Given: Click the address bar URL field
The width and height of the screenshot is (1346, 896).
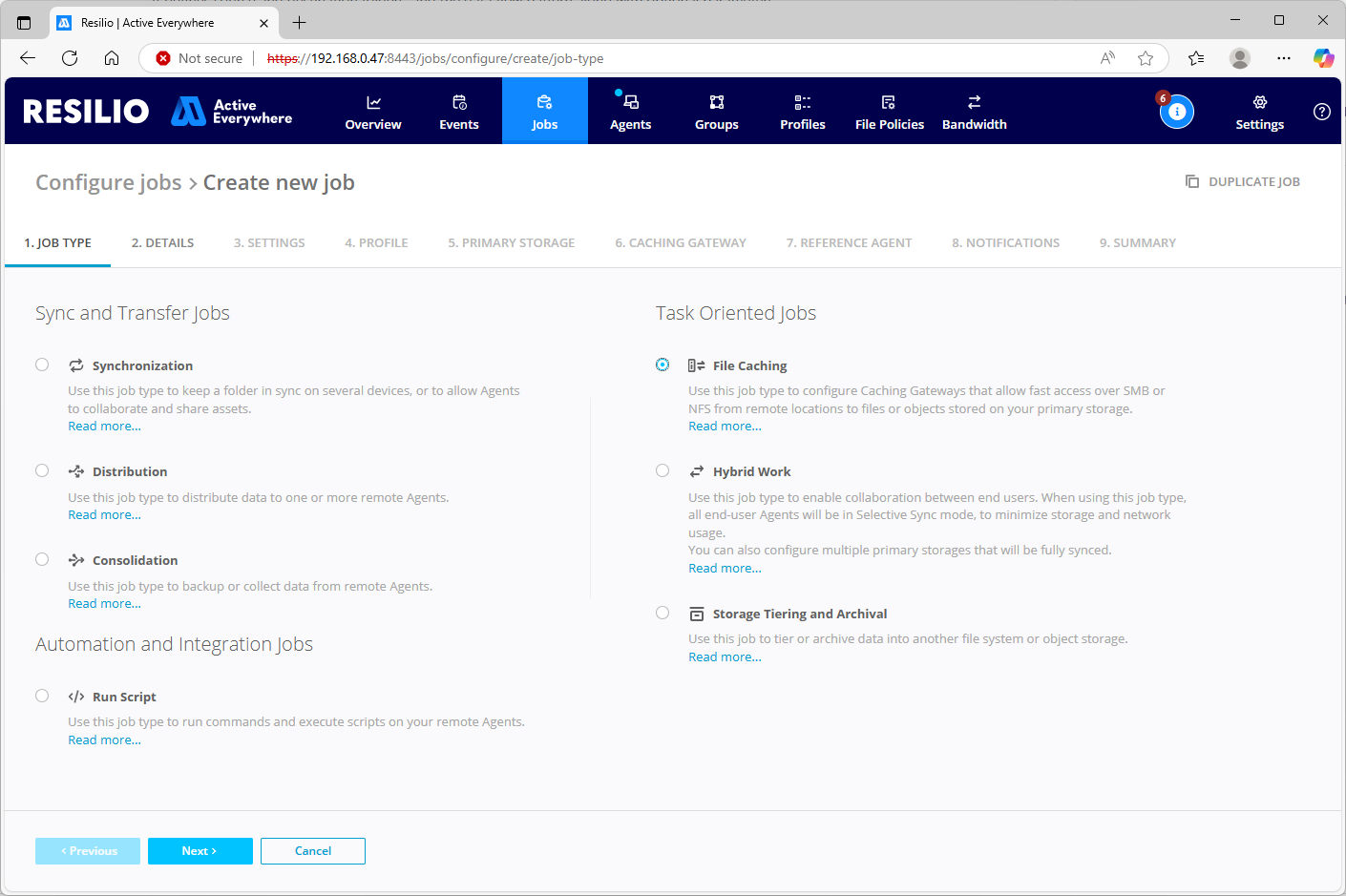Looking at the screenshot, I should tap(430, 58).
